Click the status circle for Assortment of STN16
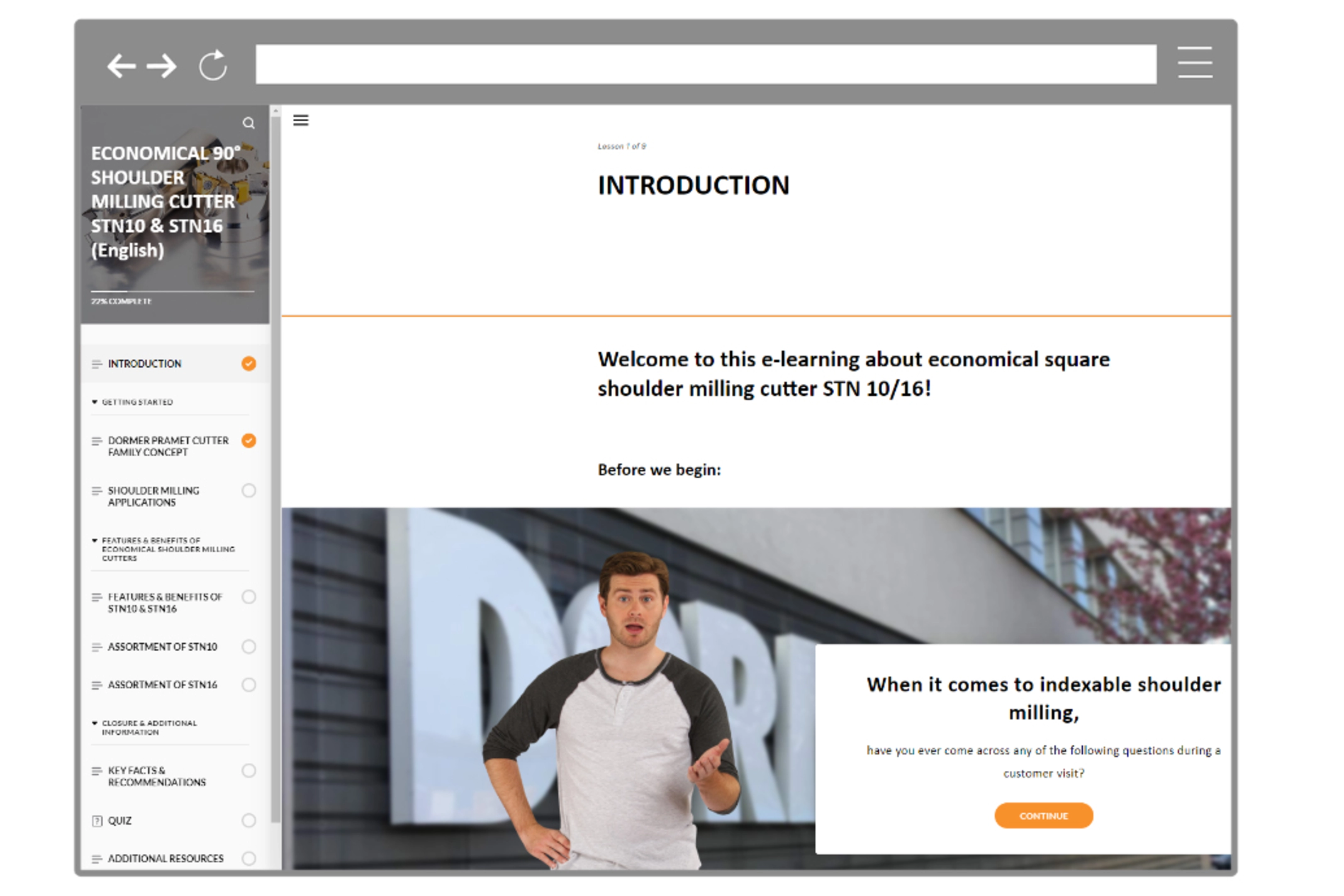This screenshot has width=1344, height=896. (x=248, y=685)
